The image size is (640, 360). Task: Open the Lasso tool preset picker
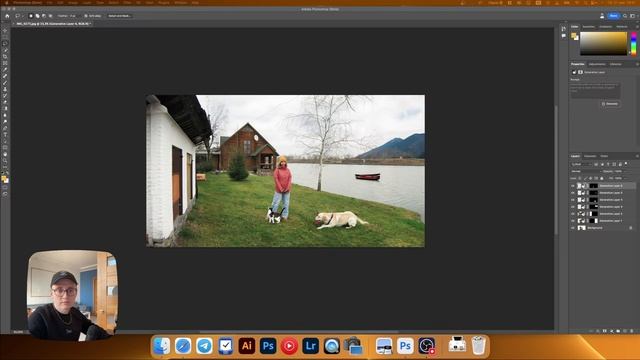click(19, 16)
